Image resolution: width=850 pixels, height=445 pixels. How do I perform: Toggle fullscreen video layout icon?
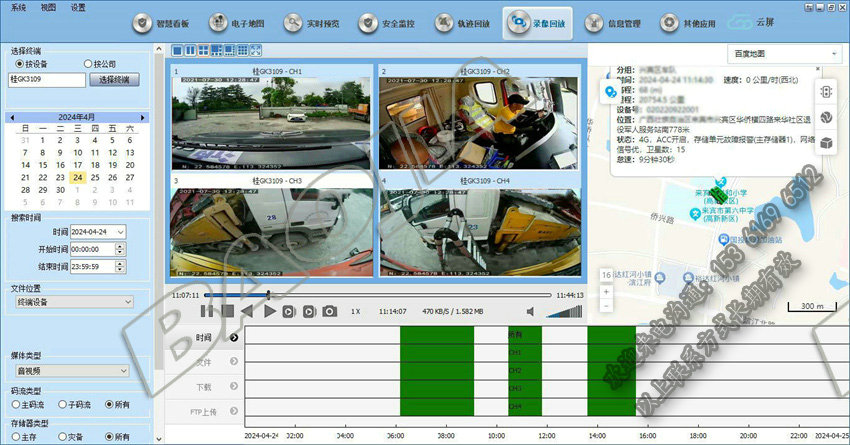coord(256,50)
